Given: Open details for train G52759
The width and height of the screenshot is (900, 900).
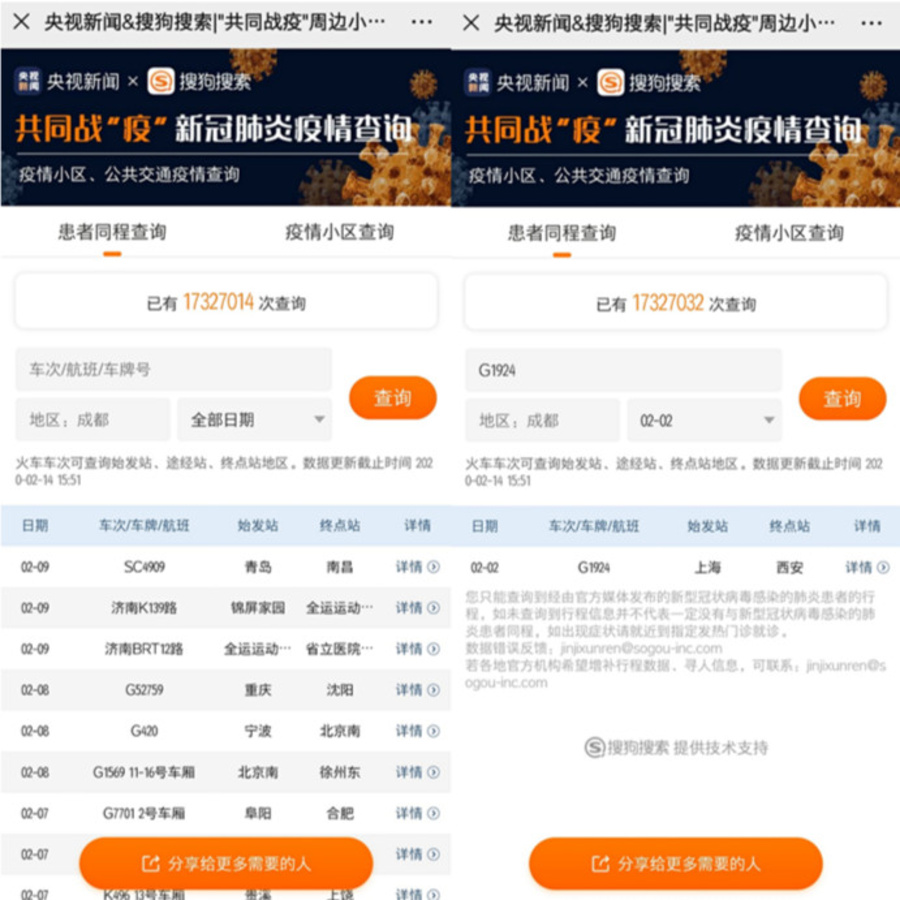Looking at the screenshot, I should (417, 690).
